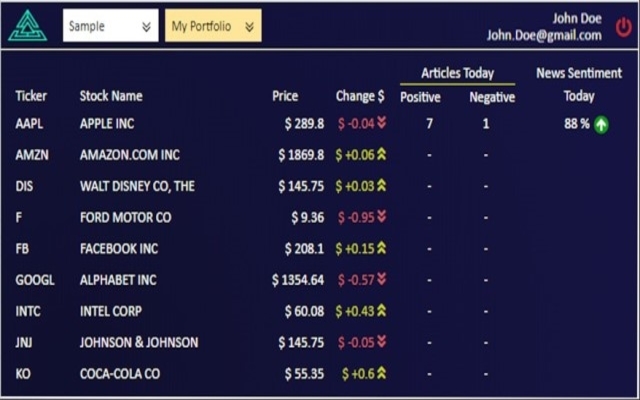Image resolution: width=640 pixels, height=400 pixels.
Task: Click the Price column header
Action: click(x=285, y=96)
